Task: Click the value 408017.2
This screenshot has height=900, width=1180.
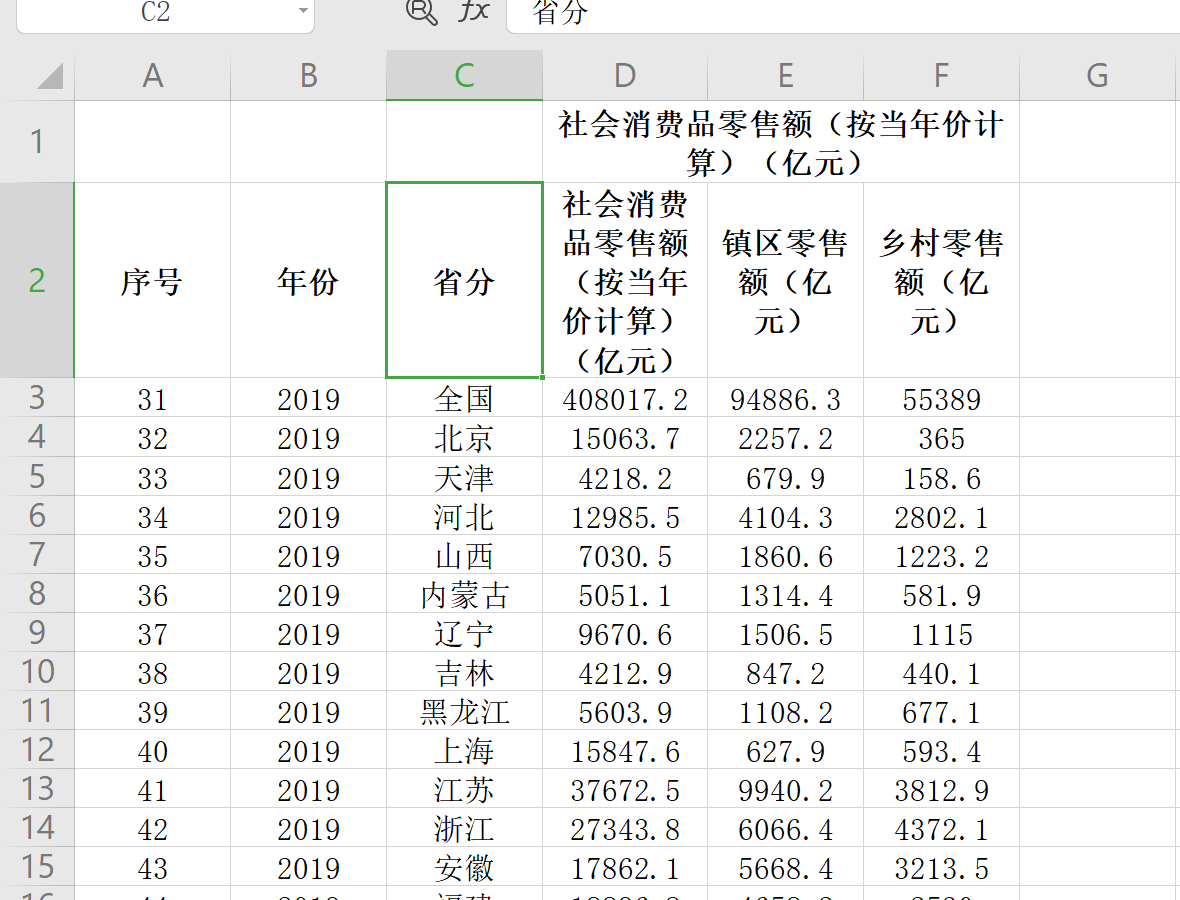Action: point(625,399)
